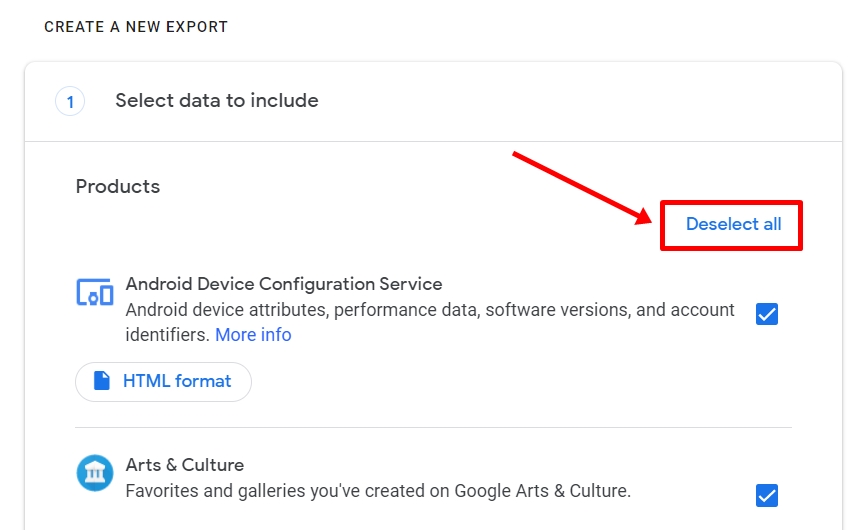Select the Android Device Configuration Service title
This screenshot has width=864, height=530.
tap(284, 284)
